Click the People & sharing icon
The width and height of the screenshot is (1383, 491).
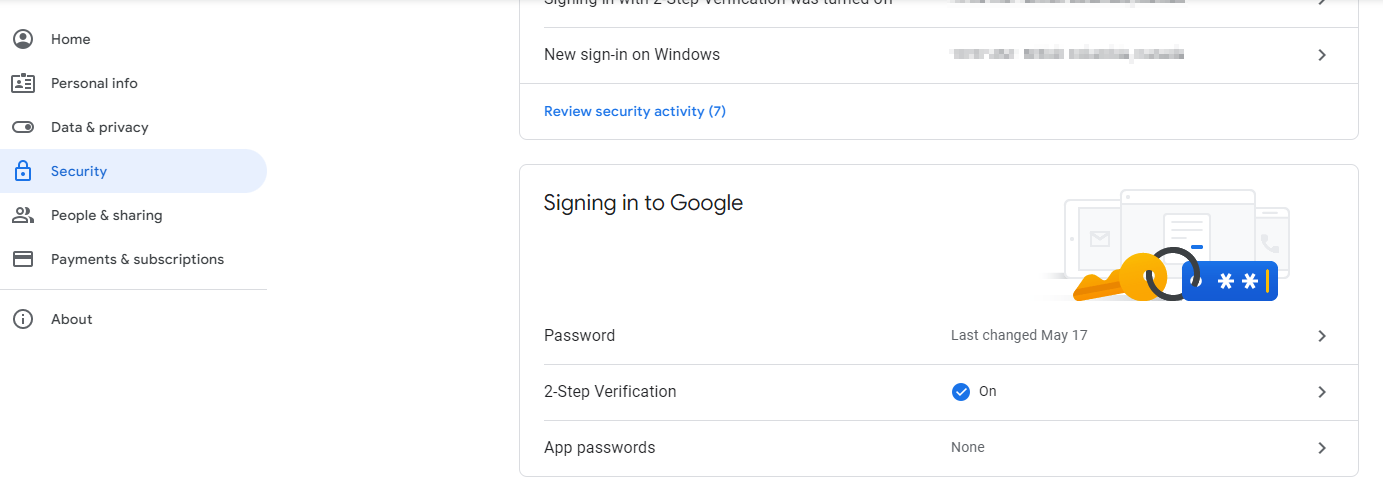(22, 215)
